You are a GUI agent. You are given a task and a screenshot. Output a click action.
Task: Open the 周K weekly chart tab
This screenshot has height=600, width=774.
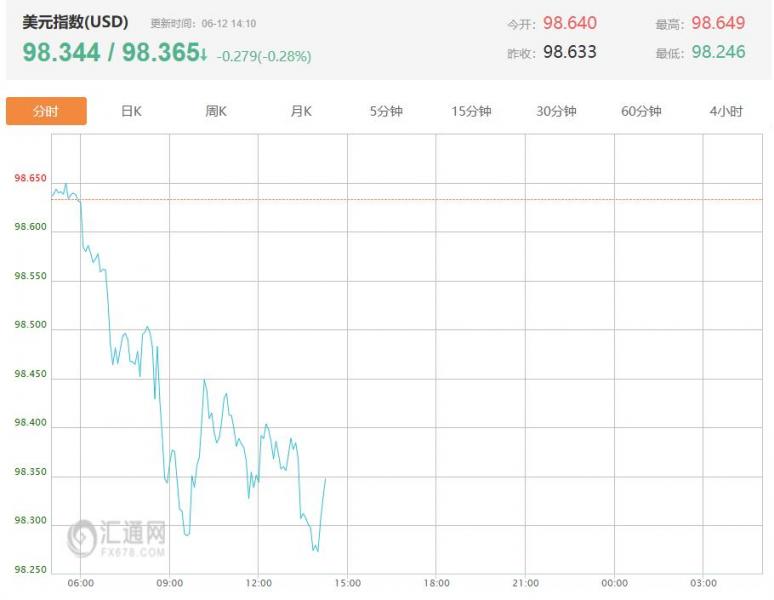coord(216,111)
